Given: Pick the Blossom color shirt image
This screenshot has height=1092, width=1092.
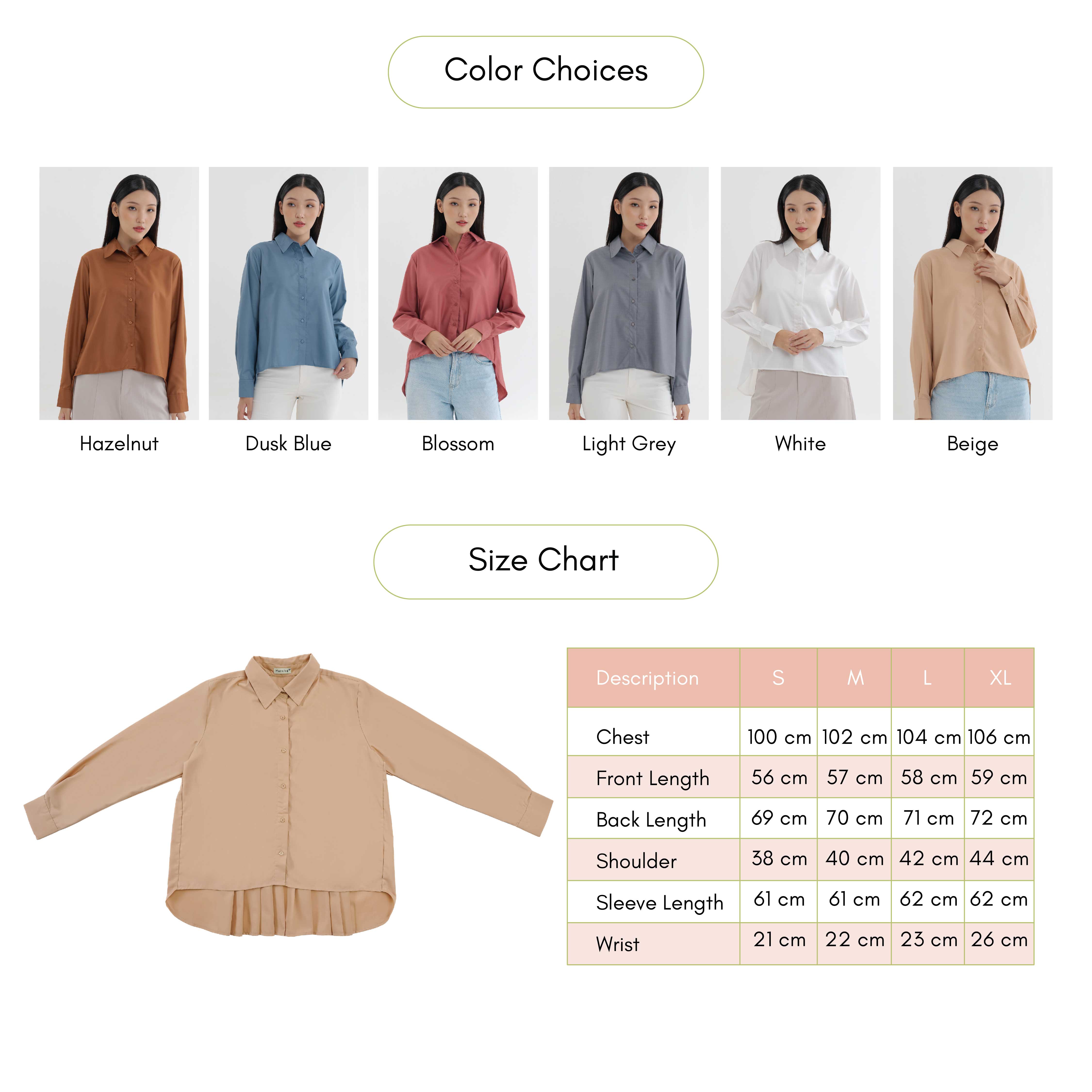Looking at the screenshot, I should point(458,293).
